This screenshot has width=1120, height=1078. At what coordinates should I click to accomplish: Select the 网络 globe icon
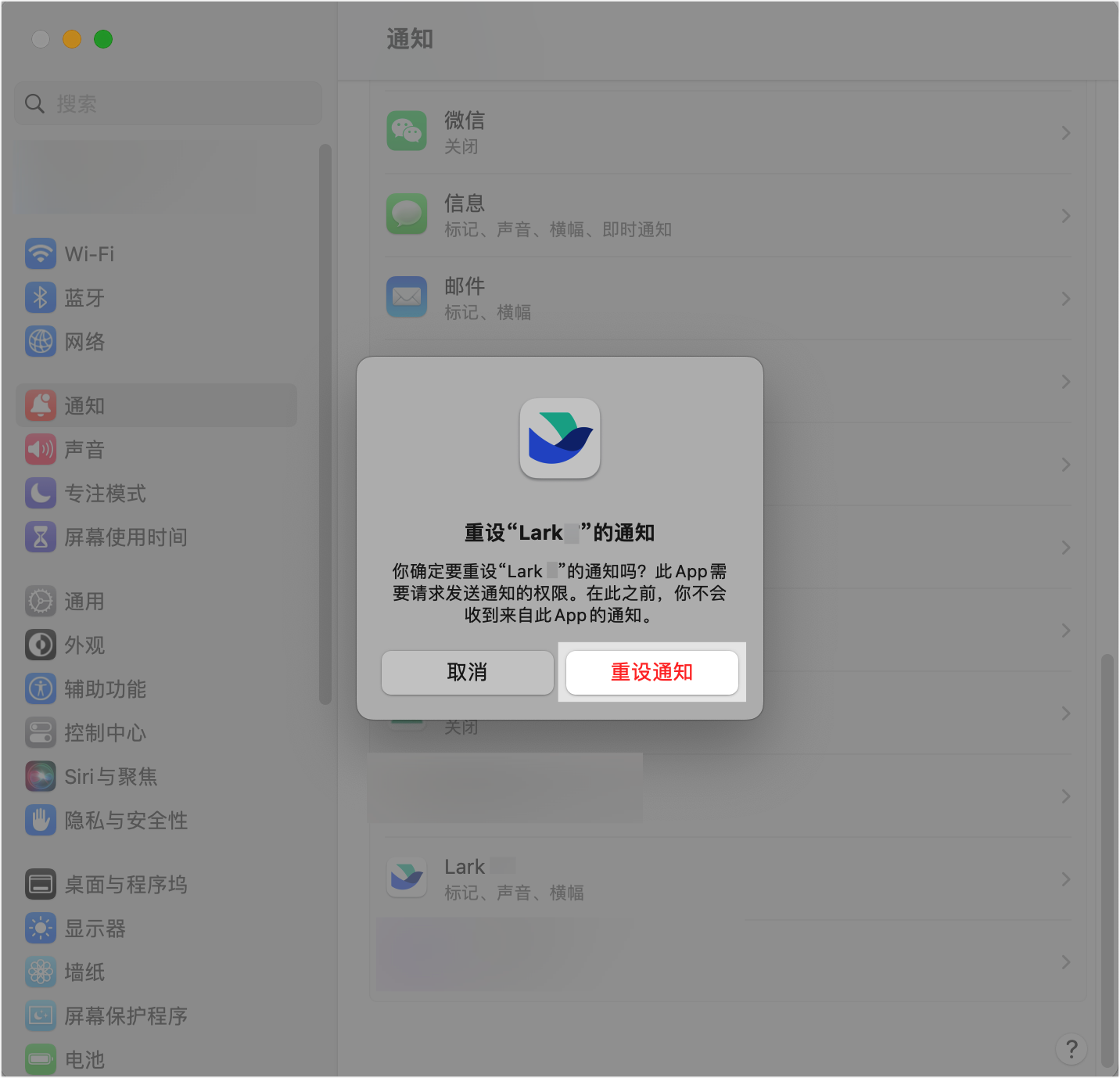[41, 341]
